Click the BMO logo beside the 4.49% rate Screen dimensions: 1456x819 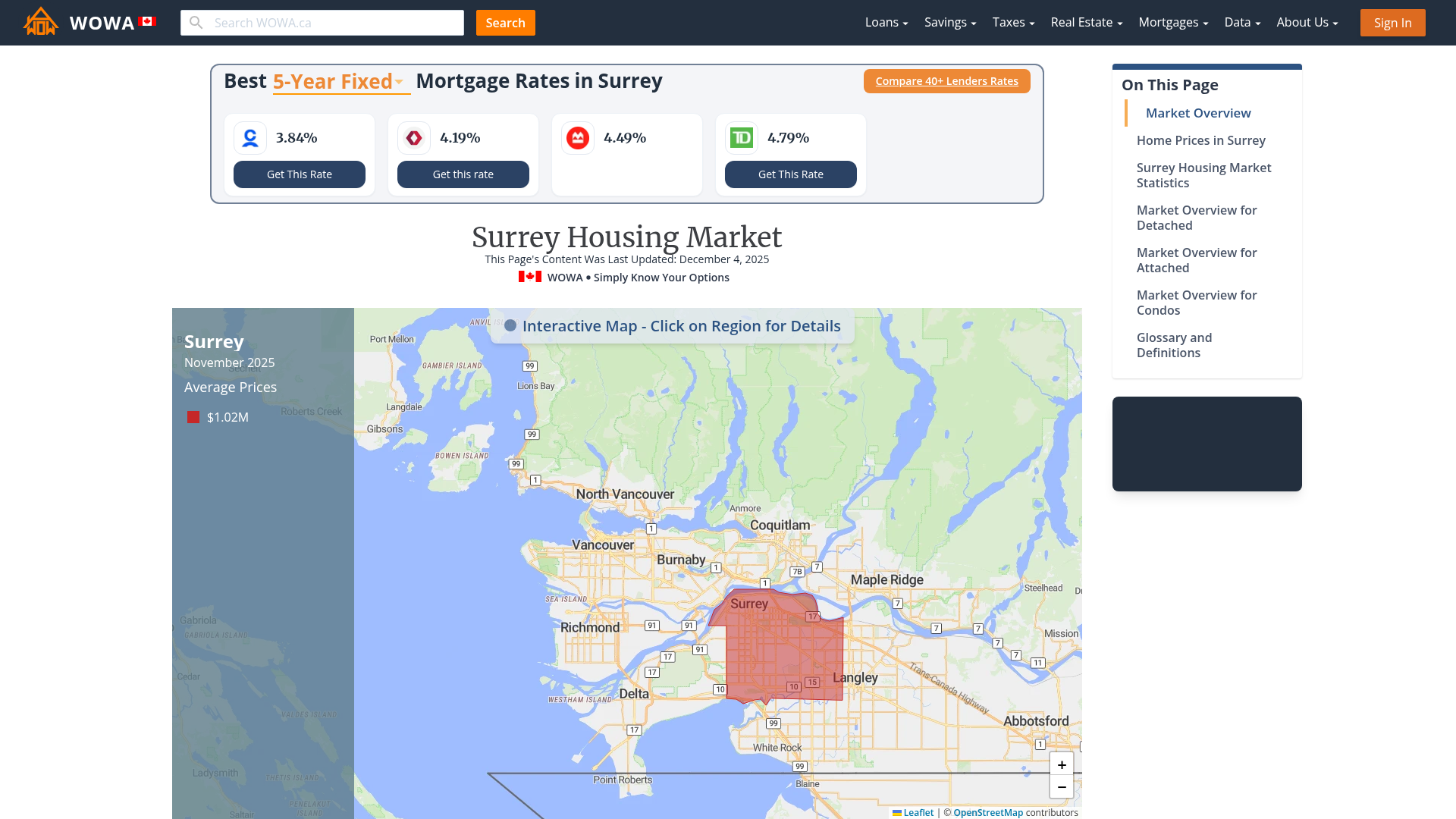click(577, 137)
